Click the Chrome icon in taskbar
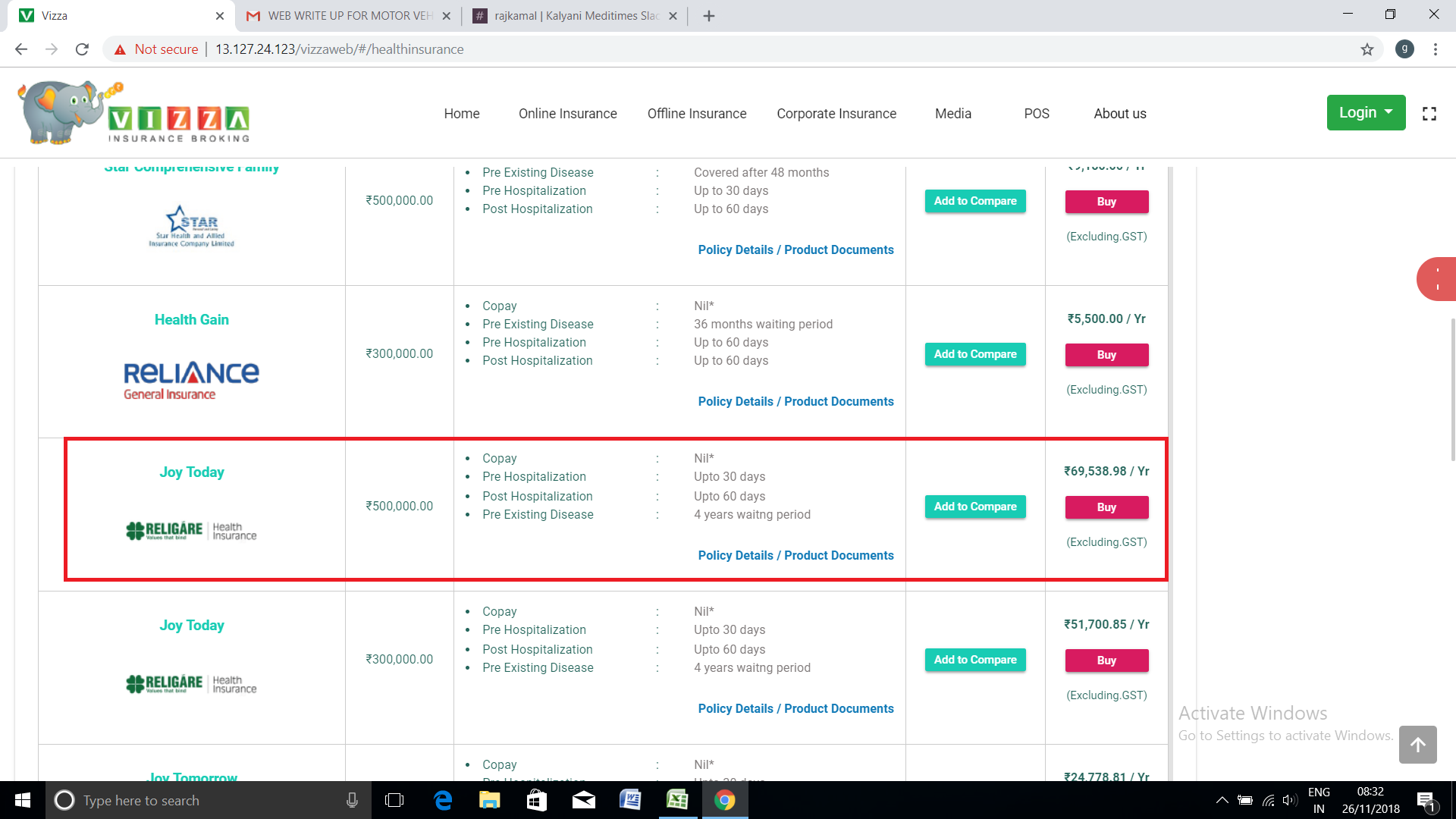This screenshot has height=819, width=1456. point(725,800)
